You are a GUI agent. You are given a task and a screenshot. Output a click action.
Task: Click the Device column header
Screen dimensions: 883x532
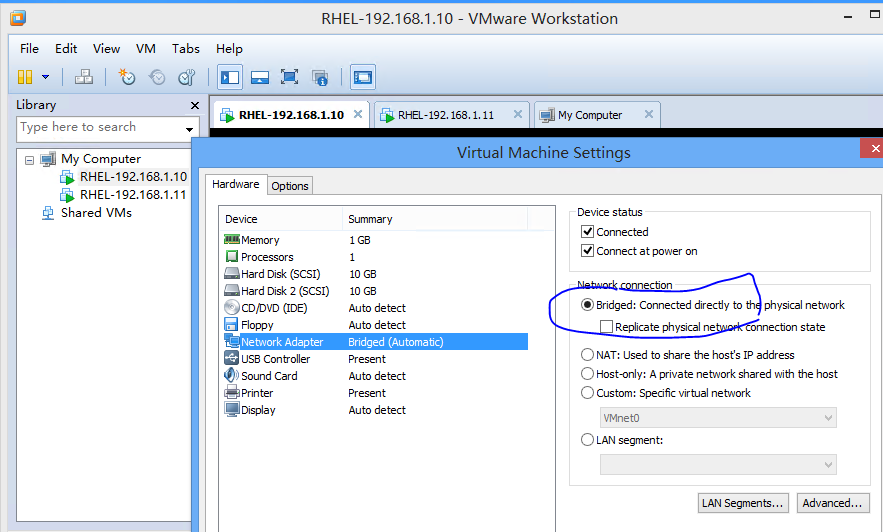pyautogui.click(x=281, y=219)
